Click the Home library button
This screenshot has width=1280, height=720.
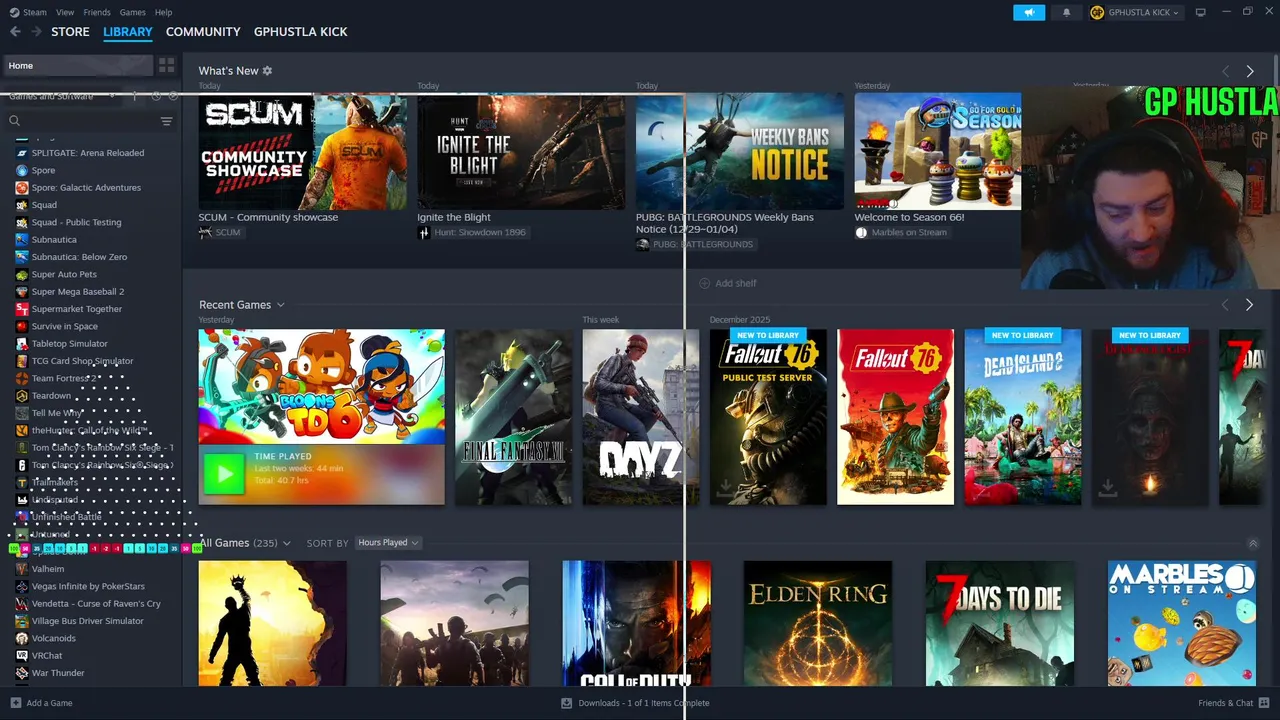pyautogui.click(x=77, y=65)
